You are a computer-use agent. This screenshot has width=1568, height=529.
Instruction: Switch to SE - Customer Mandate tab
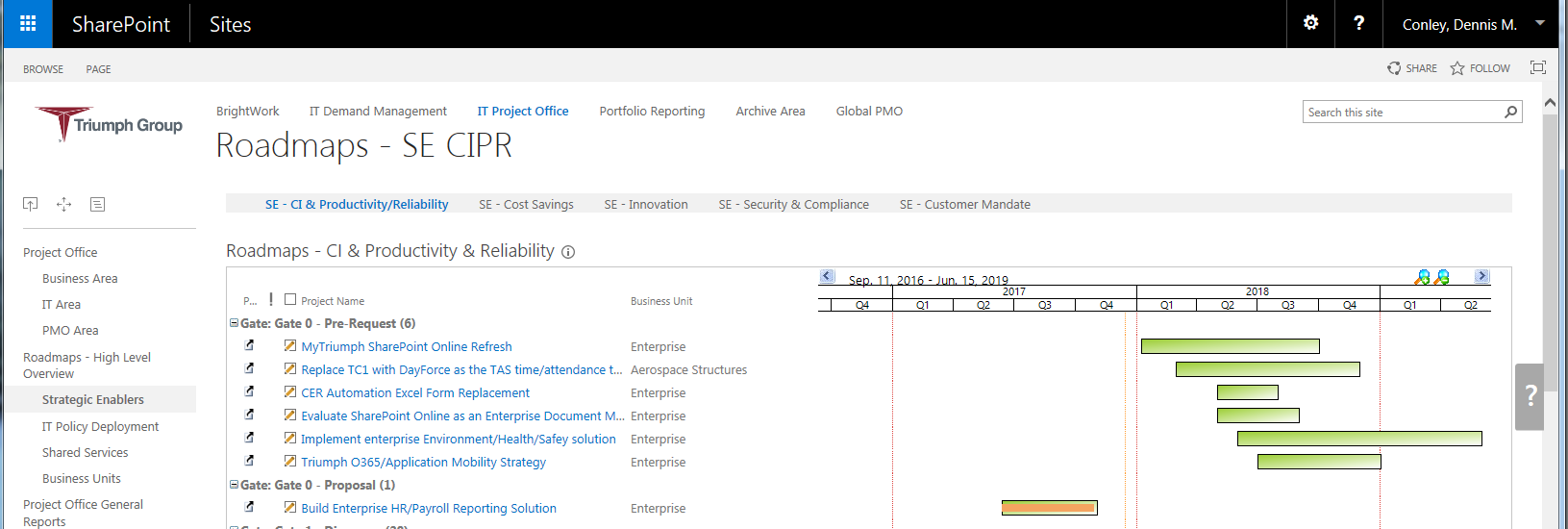[965, 204]
